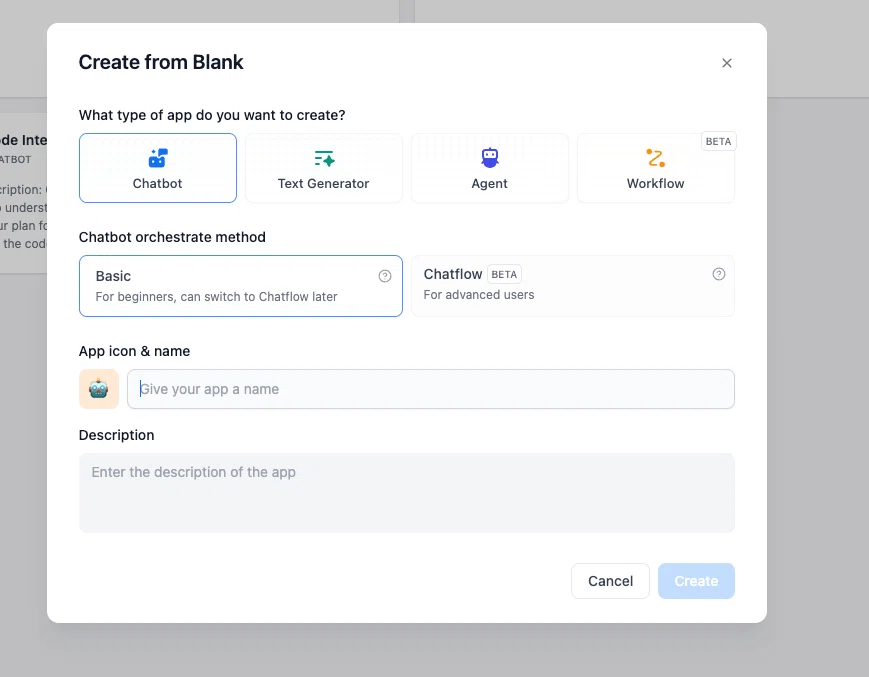Image resolution: width=869 pixels, height=677 pixels.
Task: Click the purple Agent robot icon
Action: [490, 158]
